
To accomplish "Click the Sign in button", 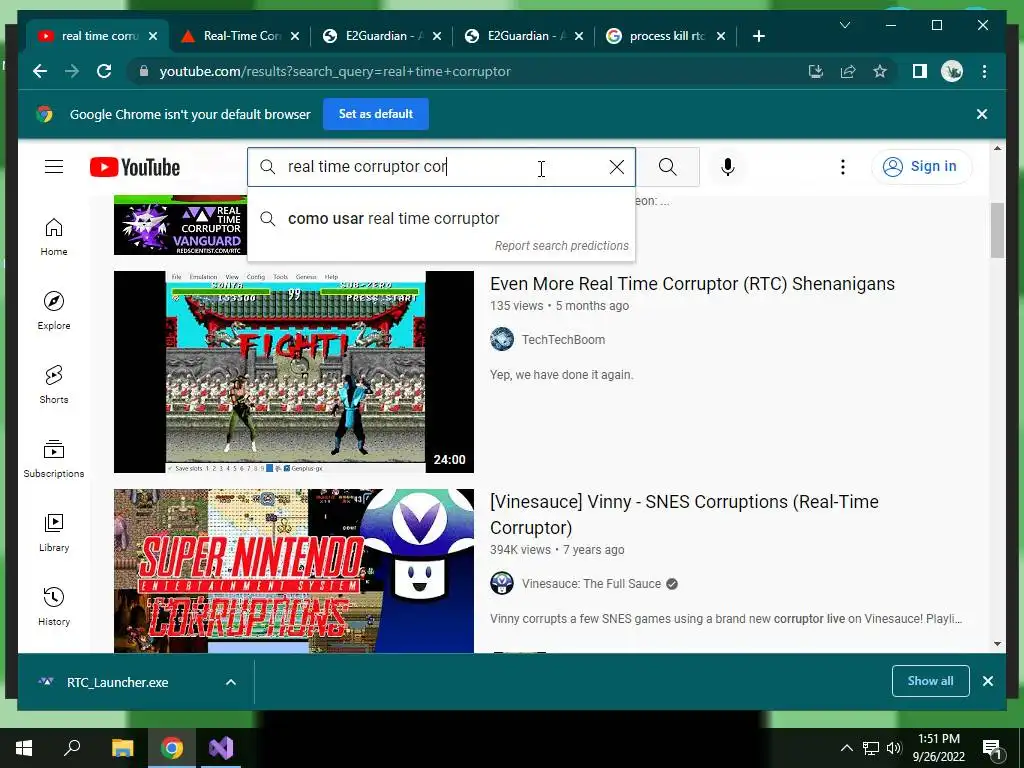I will 921,167.
